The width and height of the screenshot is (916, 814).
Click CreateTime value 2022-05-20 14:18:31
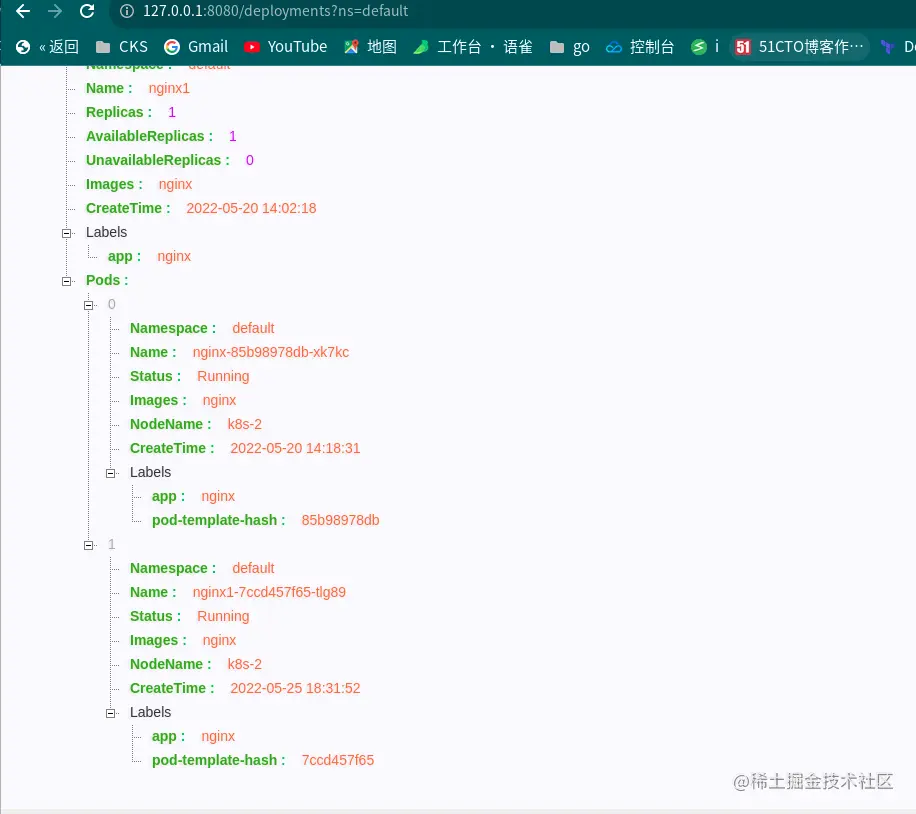(295, 448)
